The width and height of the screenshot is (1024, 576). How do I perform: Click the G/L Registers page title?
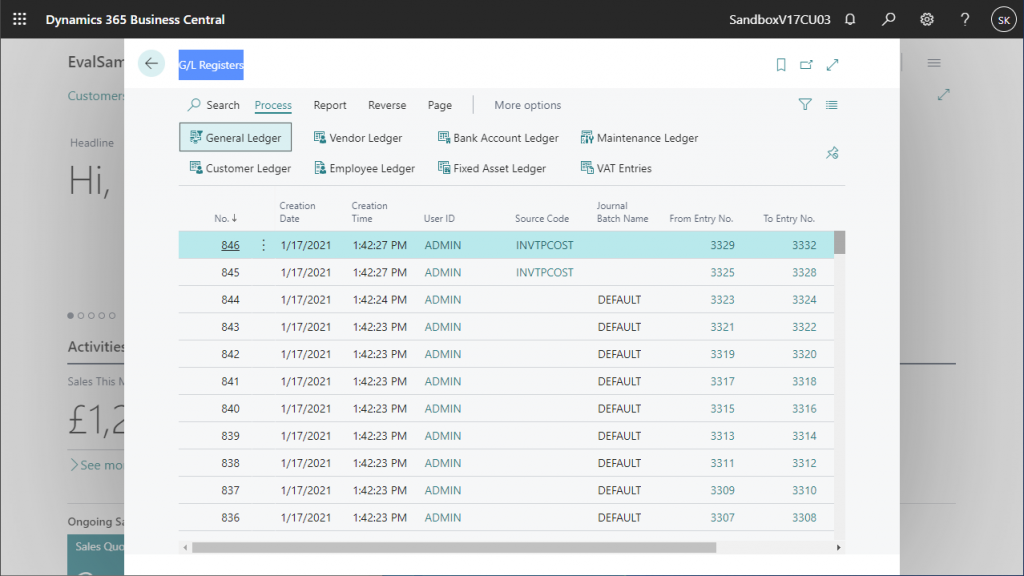tap(211, 65)
